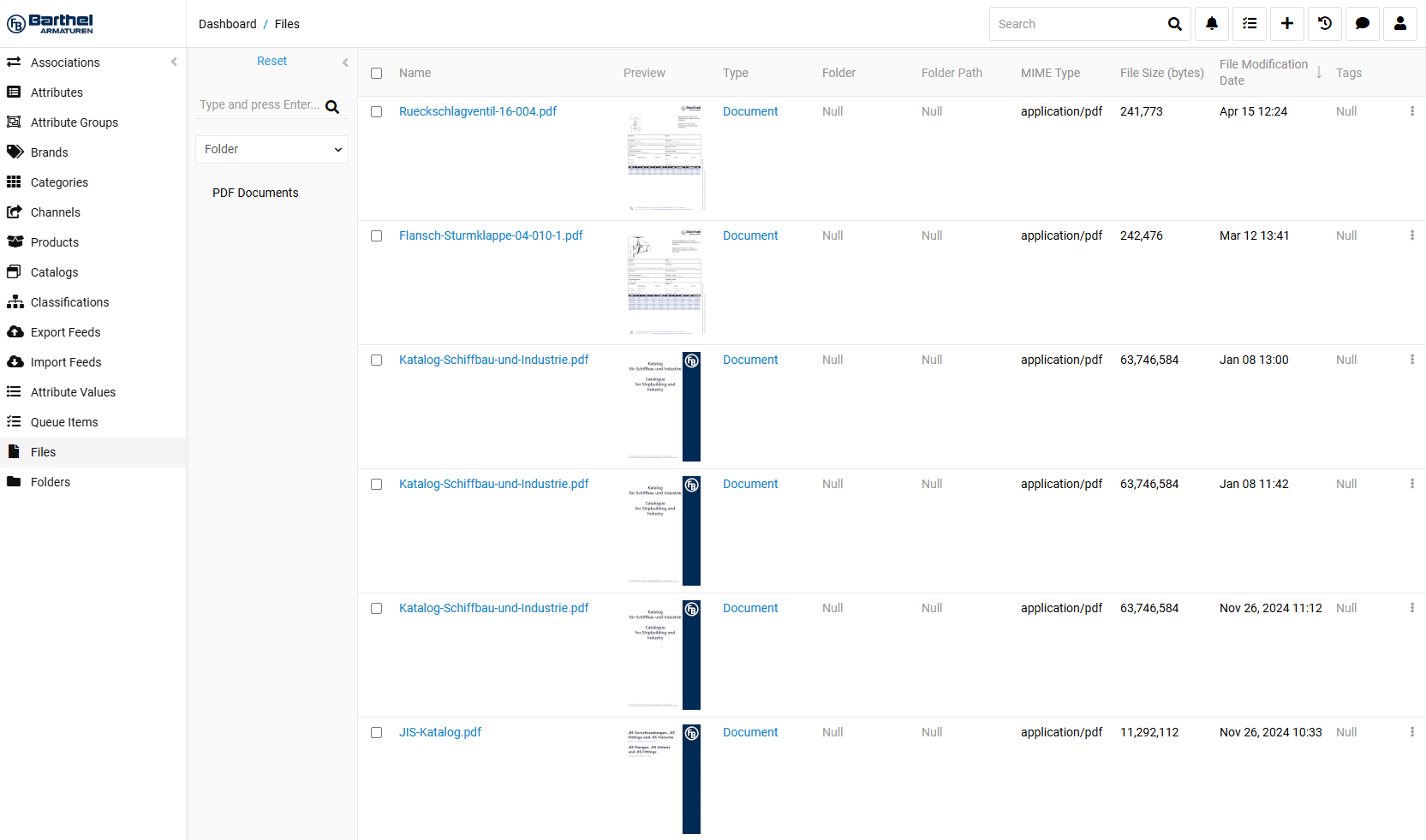
Task: Open the notifications bell icon
Action: click(x=1211, y=24)
